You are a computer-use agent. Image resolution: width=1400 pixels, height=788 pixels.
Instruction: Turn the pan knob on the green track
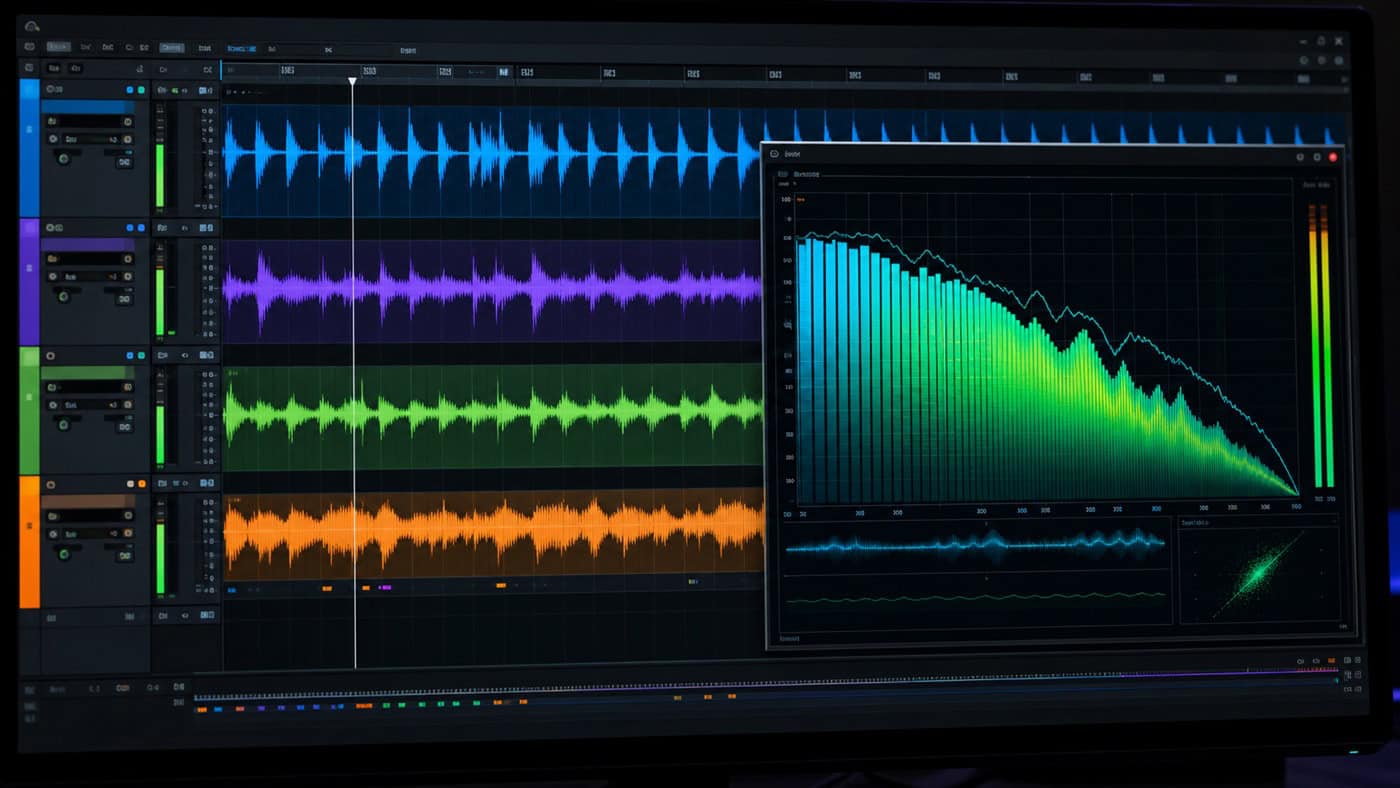(64, 424)
